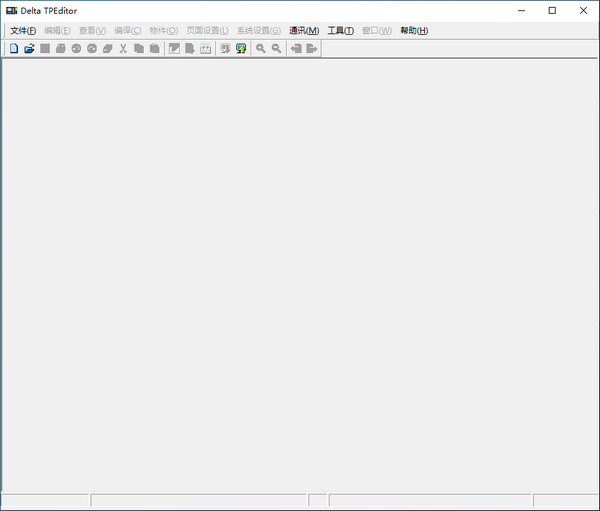Close the Delta TPEditor window
600x511 pixels.
pos(583,11)
